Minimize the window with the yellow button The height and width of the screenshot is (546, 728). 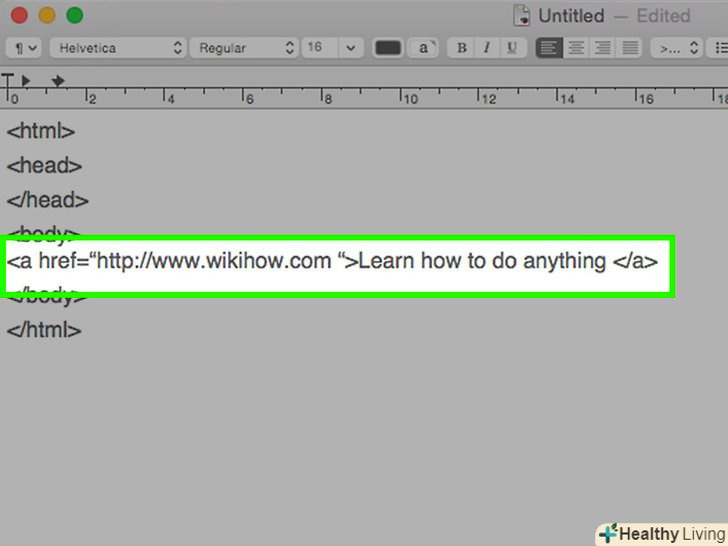(x=47, y=15)
